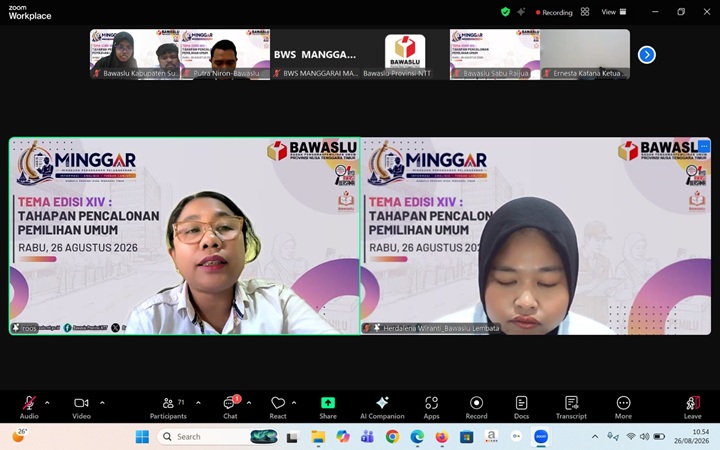Open the apps grid icon beside Recording
Viewport: 720px width, 450px height.
tap(585, 12)
